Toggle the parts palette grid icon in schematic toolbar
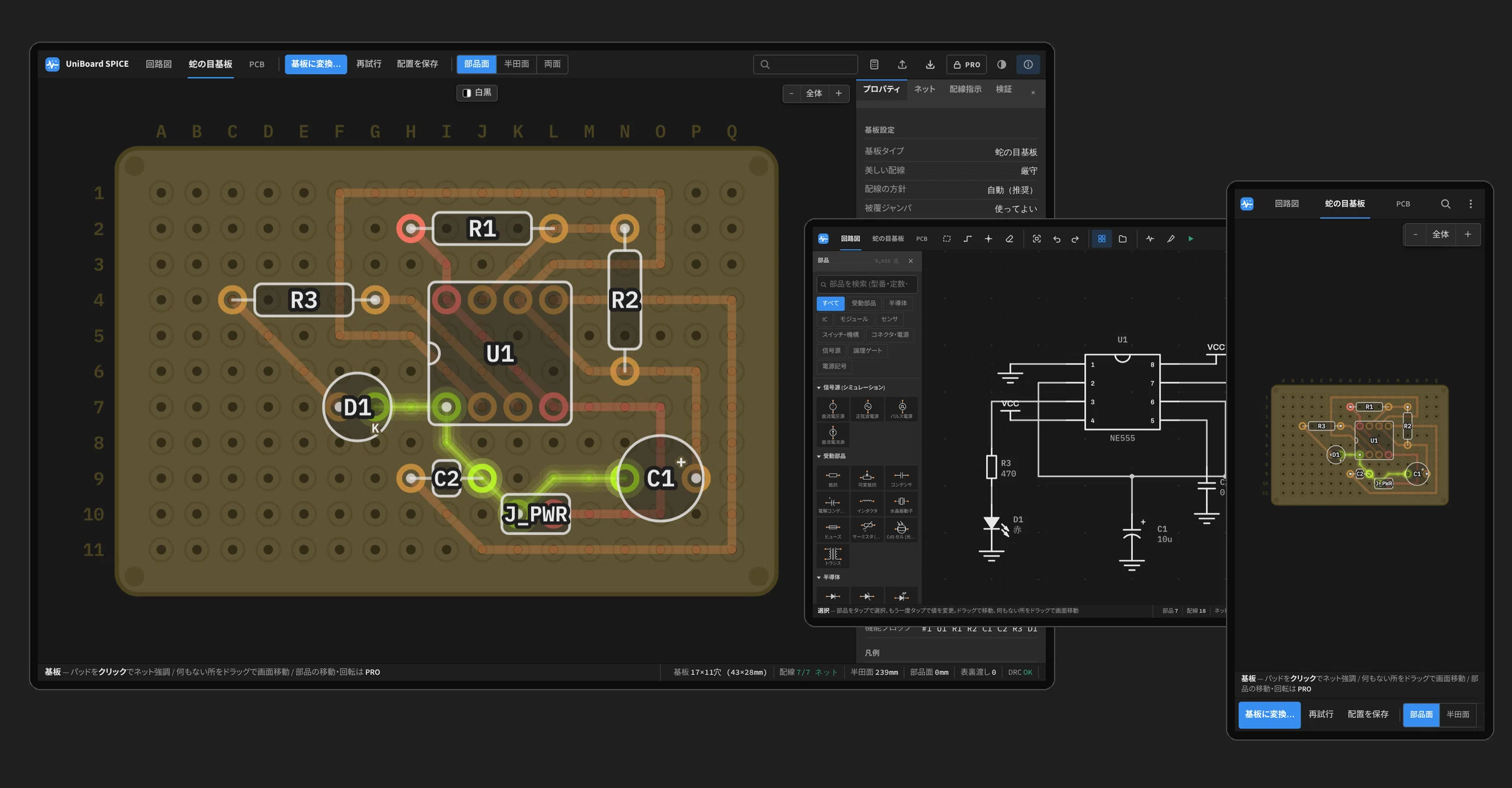Viewport: 1512px width, 788px height. tap(1102, 239)
